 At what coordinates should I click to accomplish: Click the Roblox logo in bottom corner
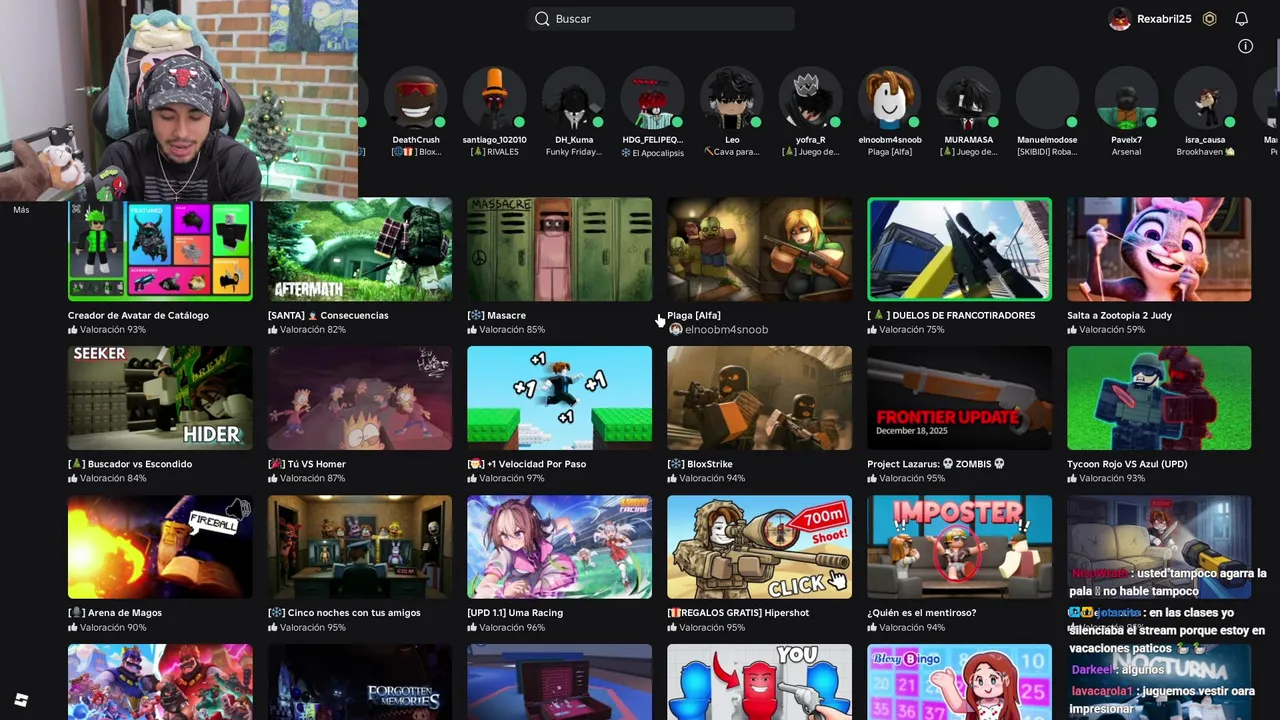click(x=21, y=700)
